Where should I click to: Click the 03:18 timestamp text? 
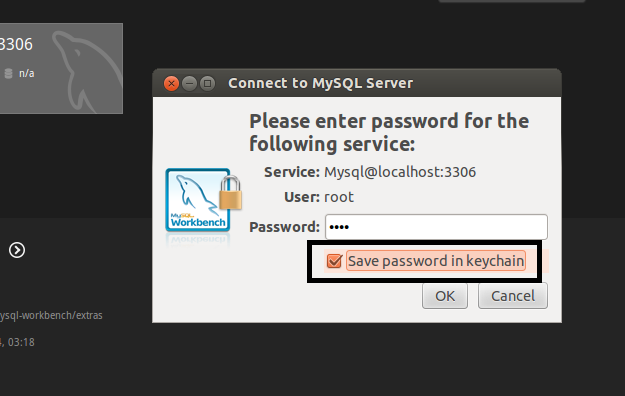pyautogui.click(x=21, y=342)
